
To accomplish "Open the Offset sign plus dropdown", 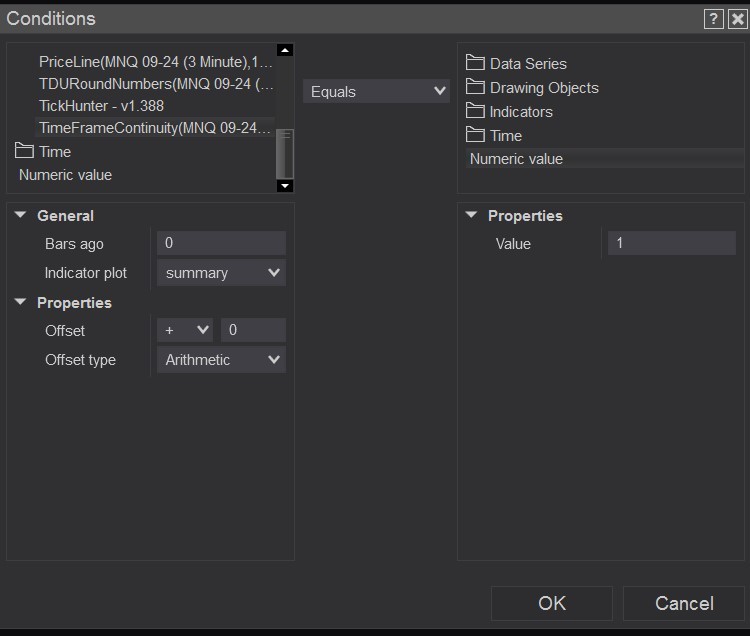I will [185, 330].
